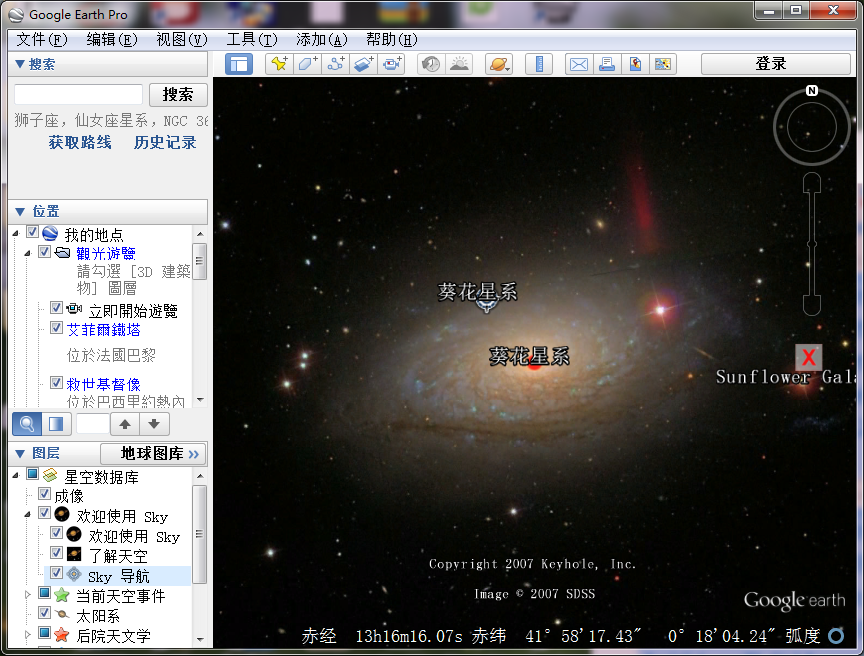
Task: Click the 后院天文学 red star icon
Action: point(62,635)
